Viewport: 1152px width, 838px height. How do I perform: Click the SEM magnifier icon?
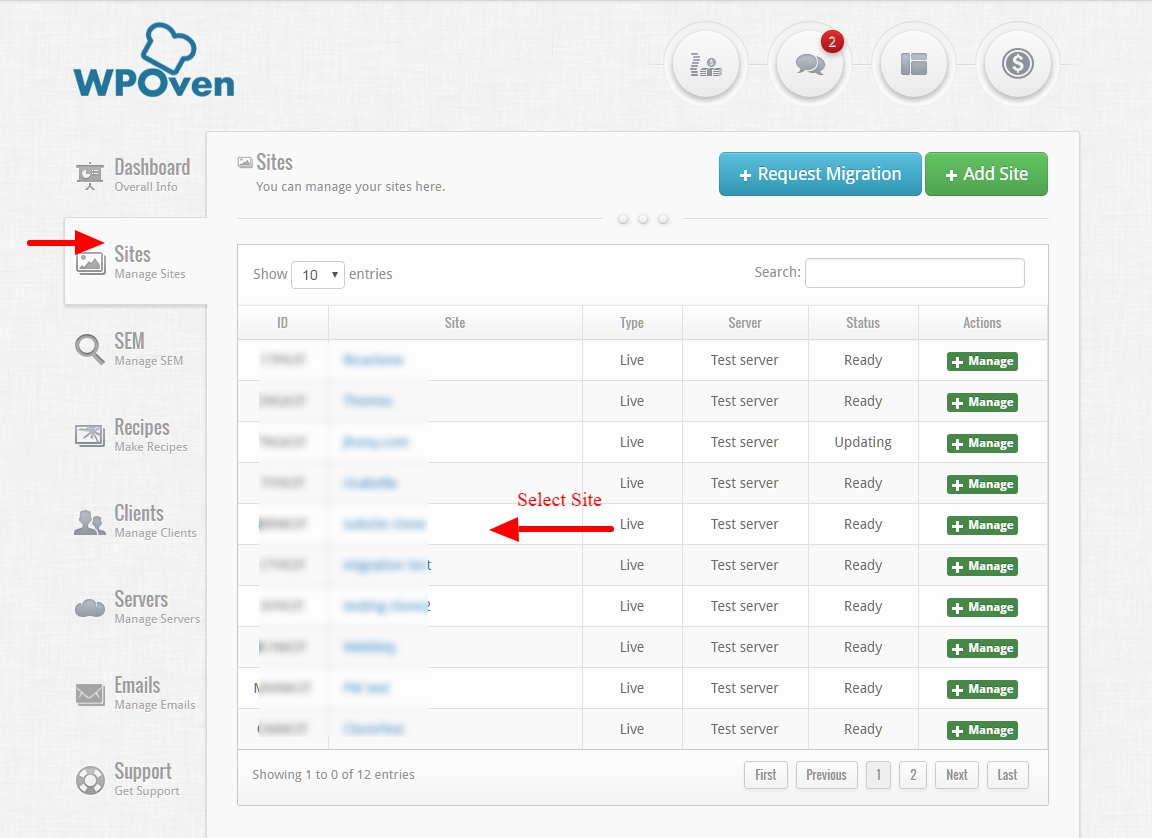point(90,349)
